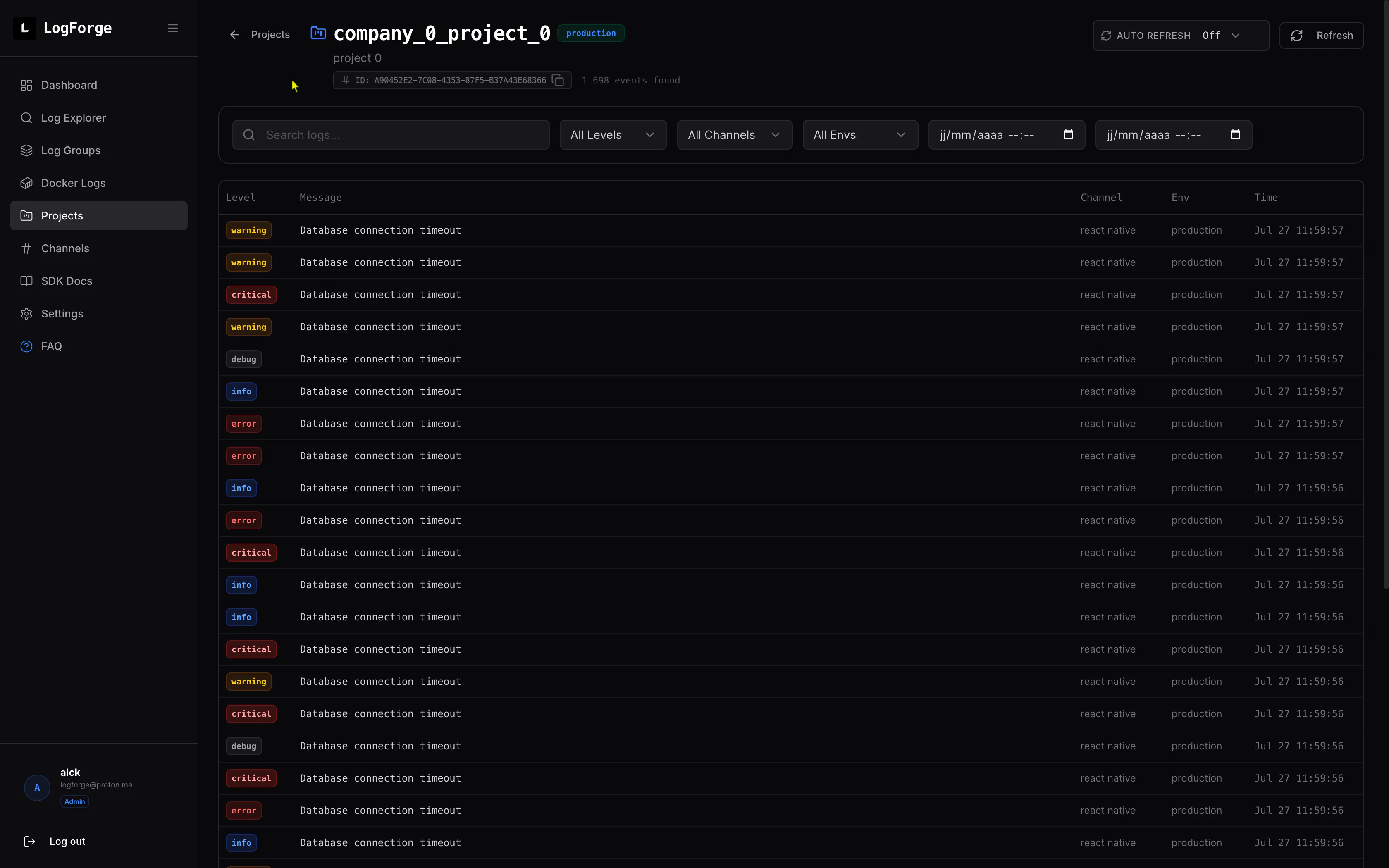Navigate to Docker Logs
Viewport: 1389px width, 868px height.
99,183
